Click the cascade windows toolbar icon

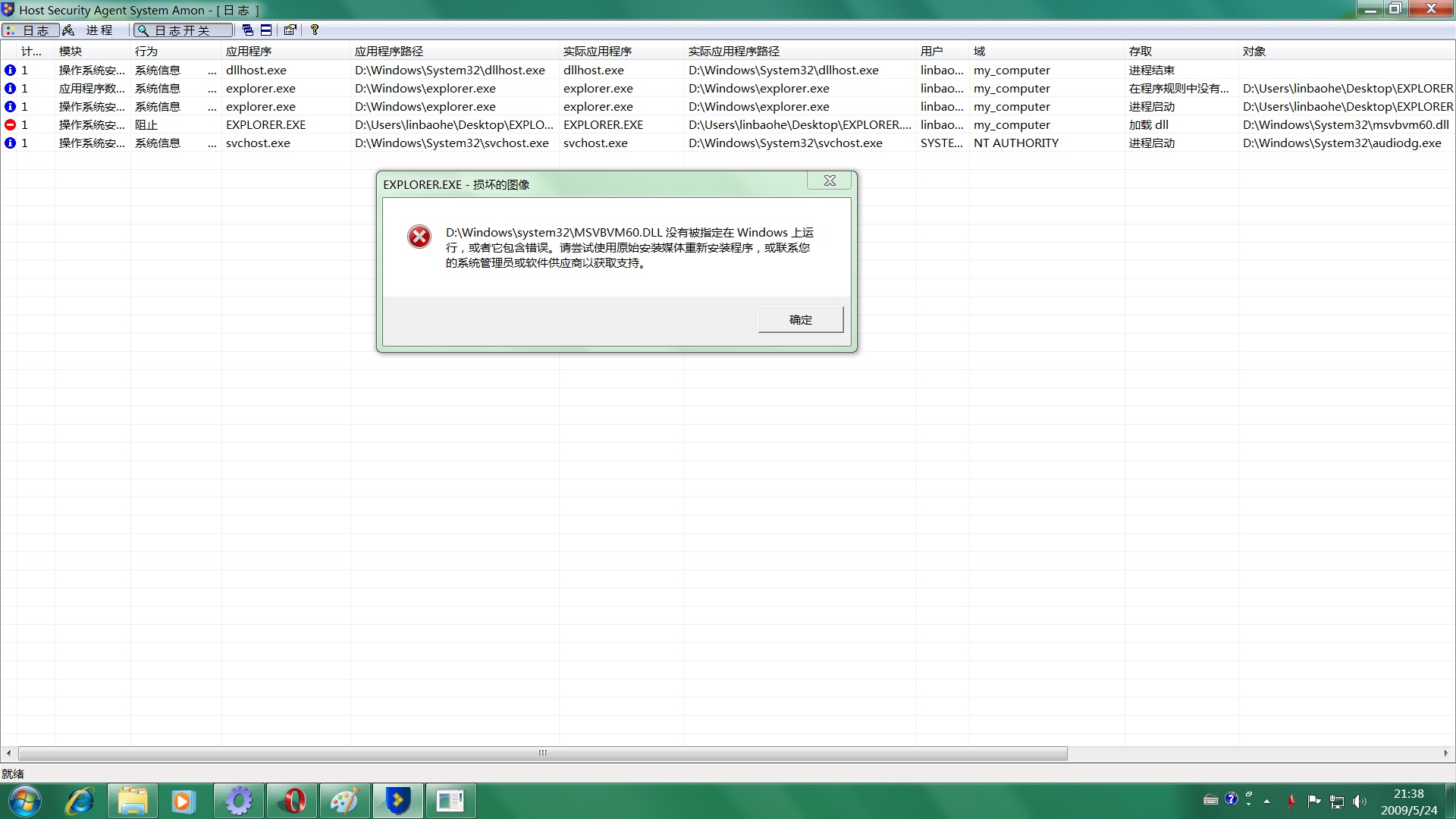point(248,30)
